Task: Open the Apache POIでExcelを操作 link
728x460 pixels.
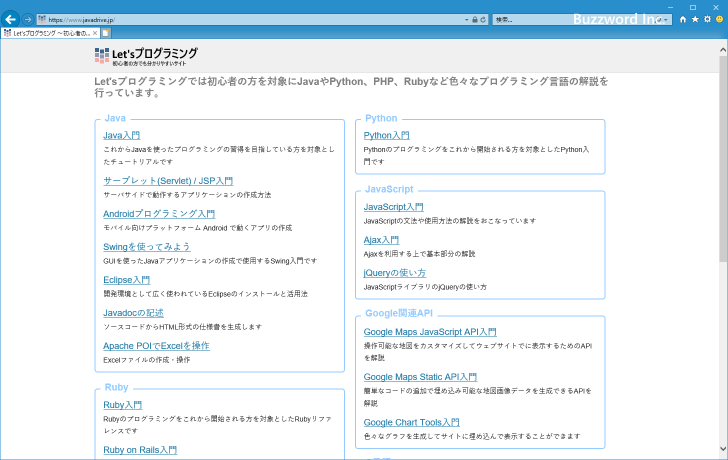Action: (x=156, y=346)
